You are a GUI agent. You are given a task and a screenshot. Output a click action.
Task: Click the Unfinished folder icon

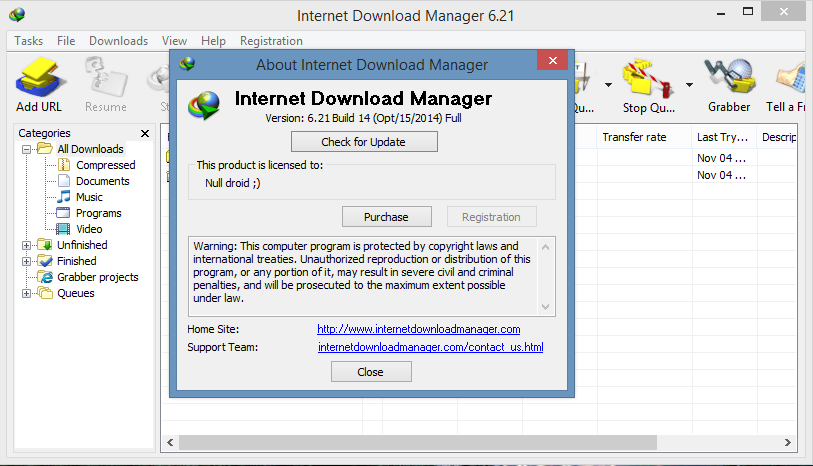coord(45,245)
